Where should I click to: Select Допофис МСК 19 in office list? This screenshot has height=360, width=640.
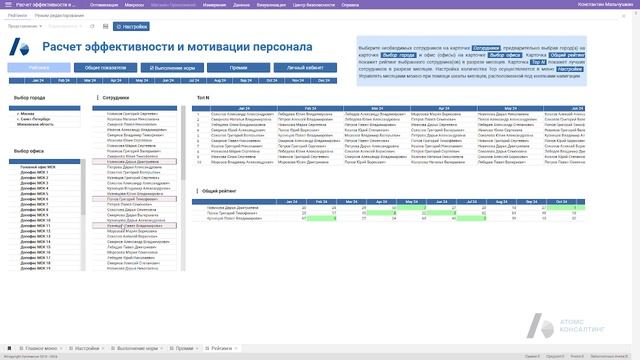coord(35,268)
